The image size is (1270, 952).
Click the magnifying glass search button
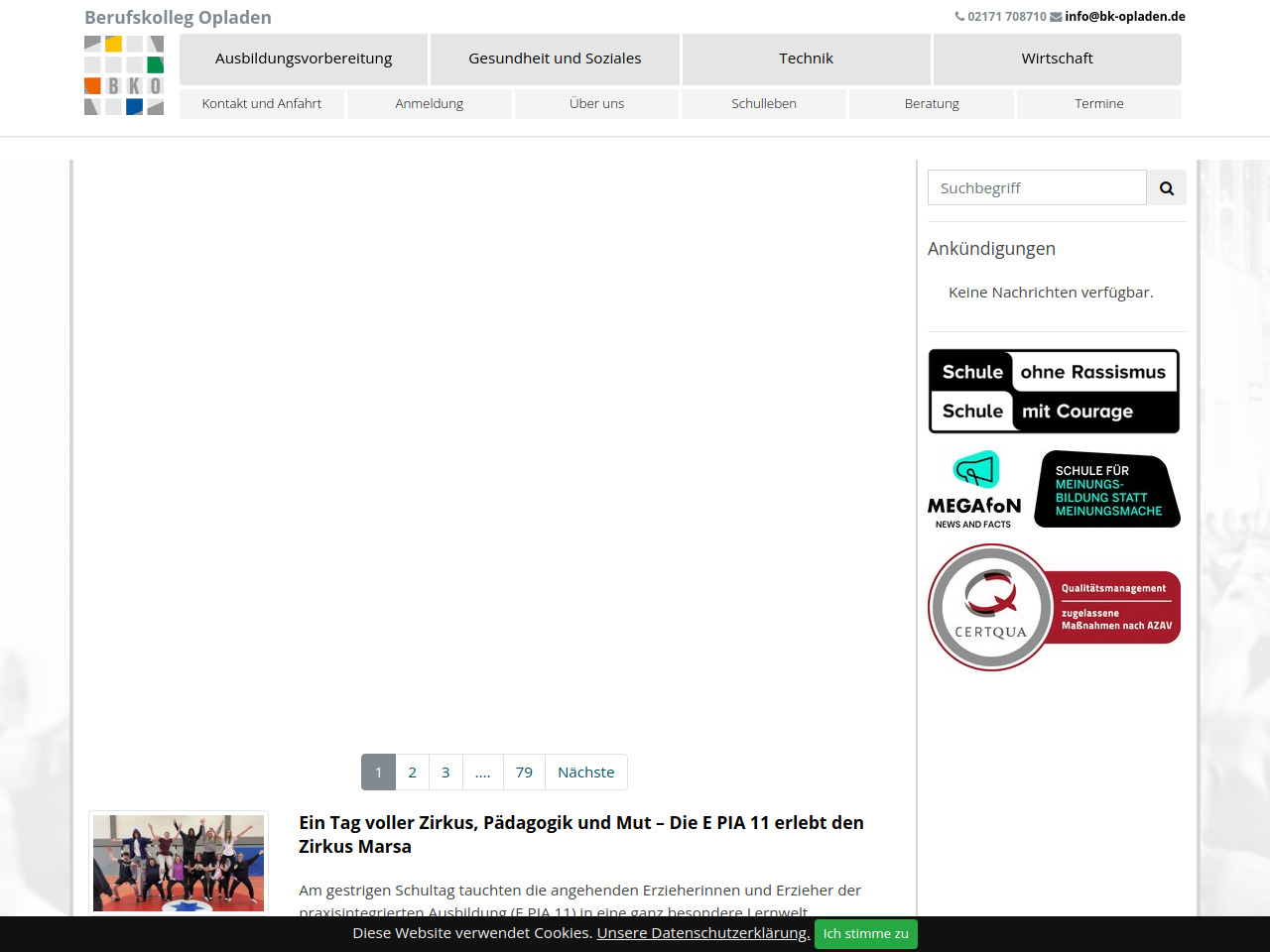[x=1167, y=188]
